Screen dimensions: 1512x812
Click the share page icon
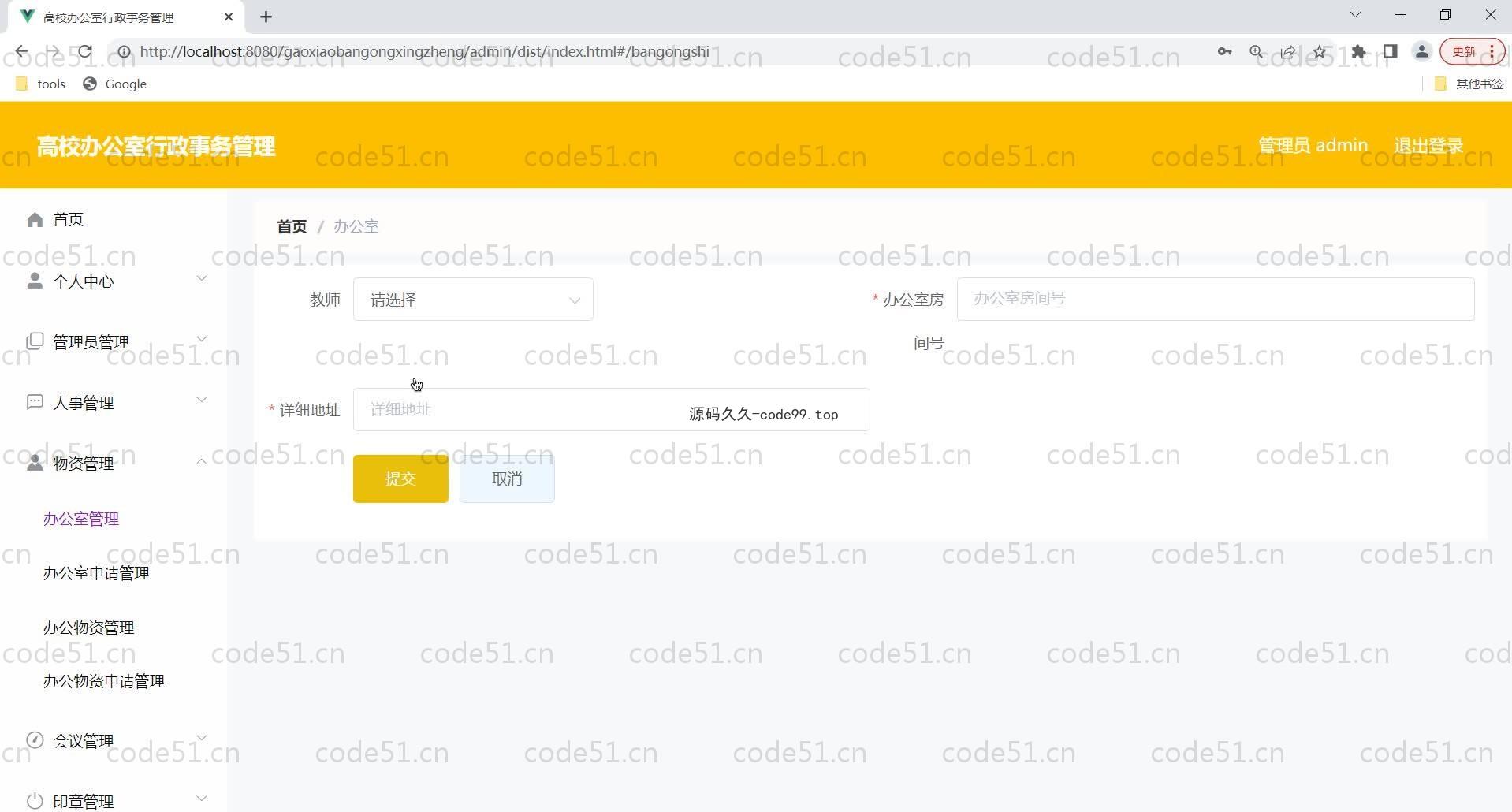point(1288,52)
